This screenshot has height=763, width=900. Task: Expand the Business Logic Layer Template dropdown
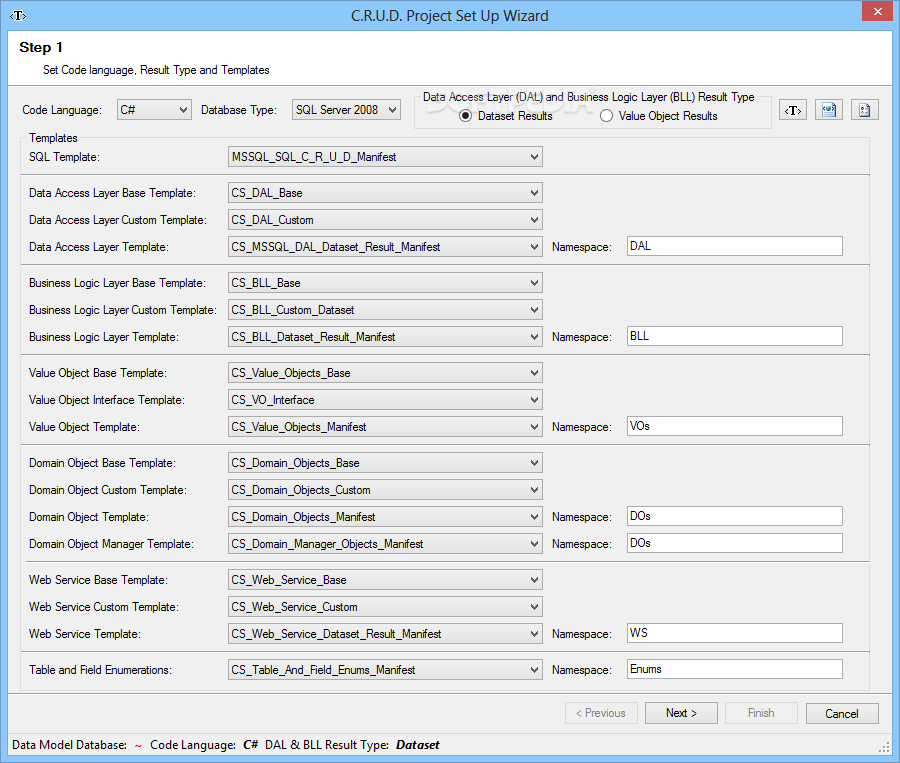click(385, 337)
